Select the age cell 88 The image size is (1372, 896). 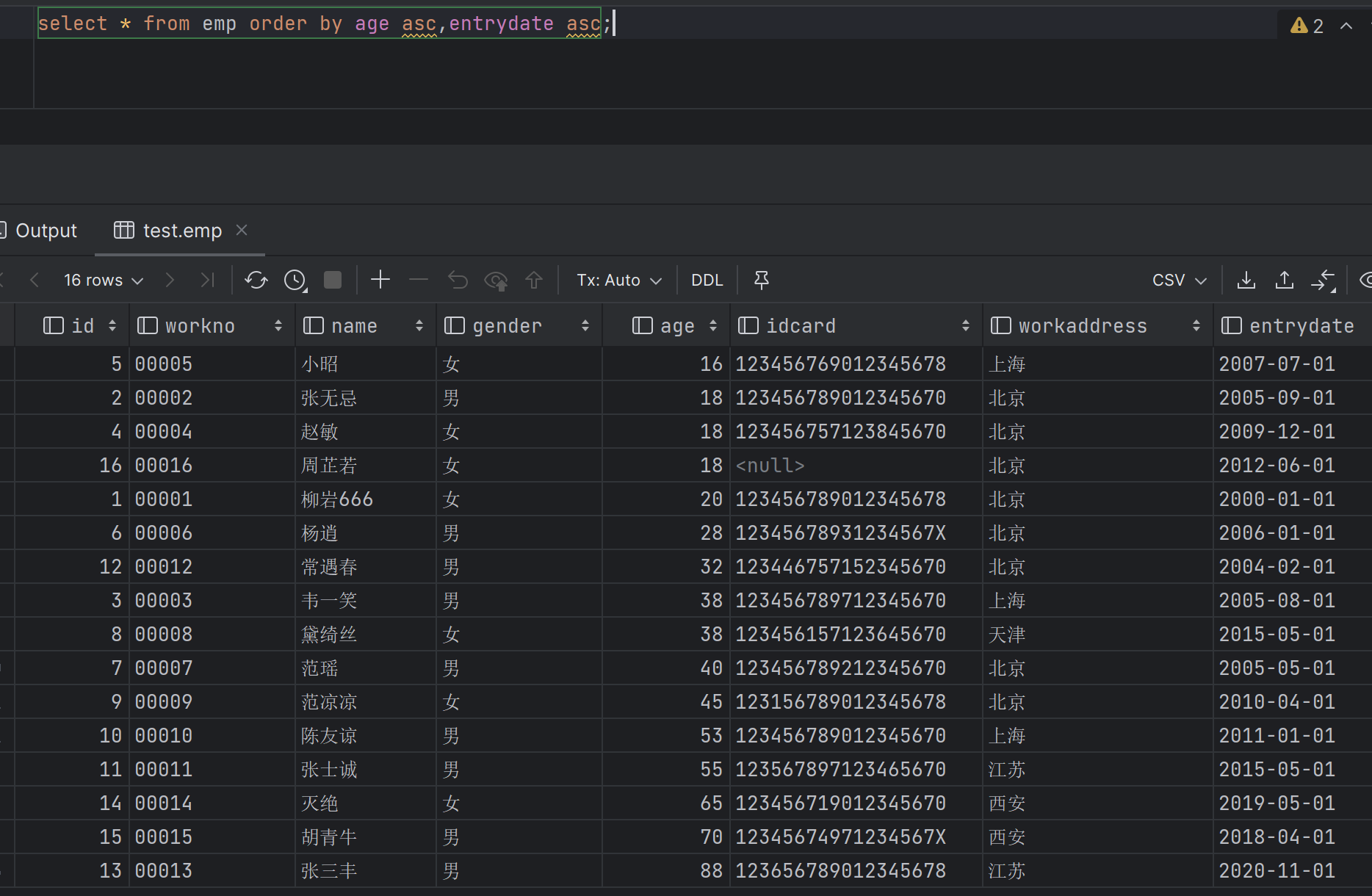pos(666,871)
